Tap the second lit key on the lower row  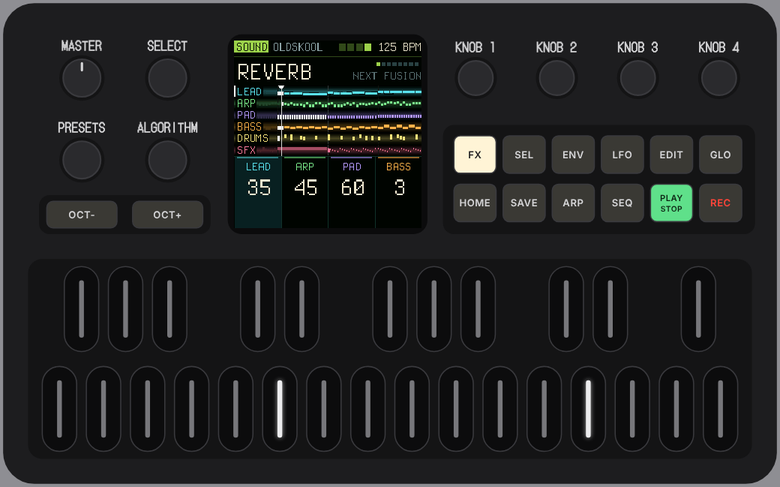pos(588,409)
